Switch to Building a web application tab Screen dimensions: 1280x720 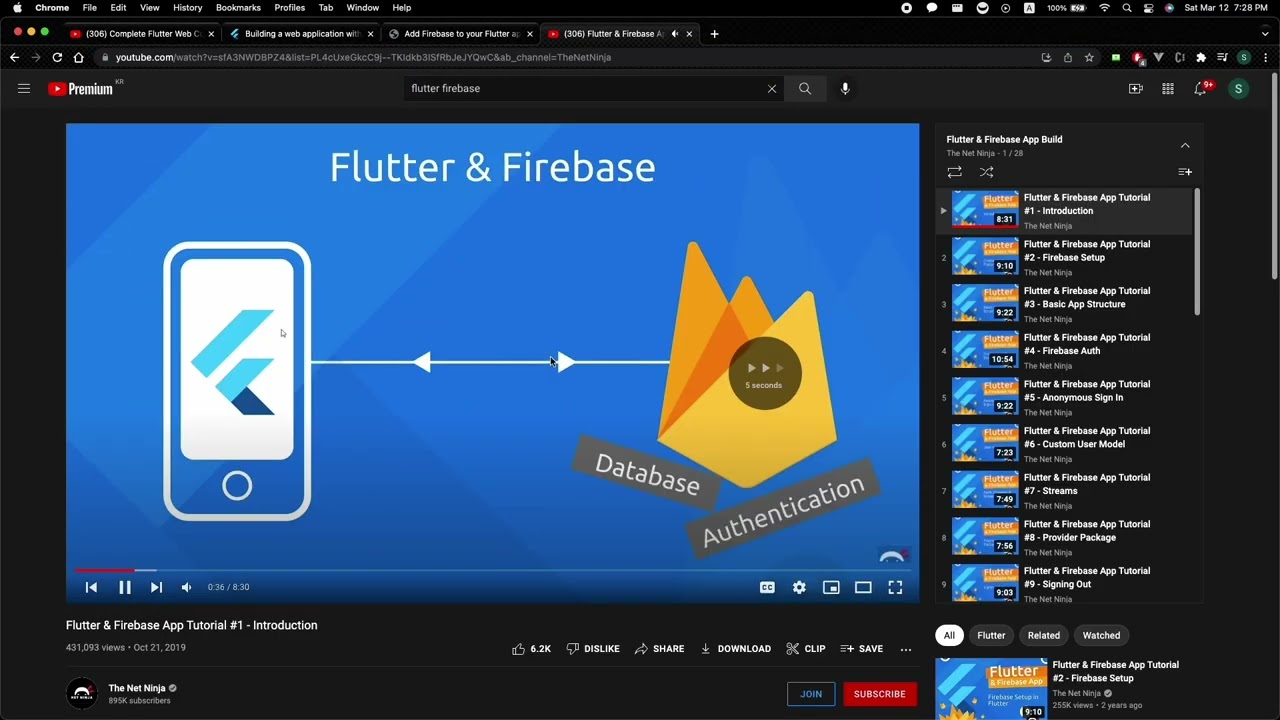tap(302, 34)
